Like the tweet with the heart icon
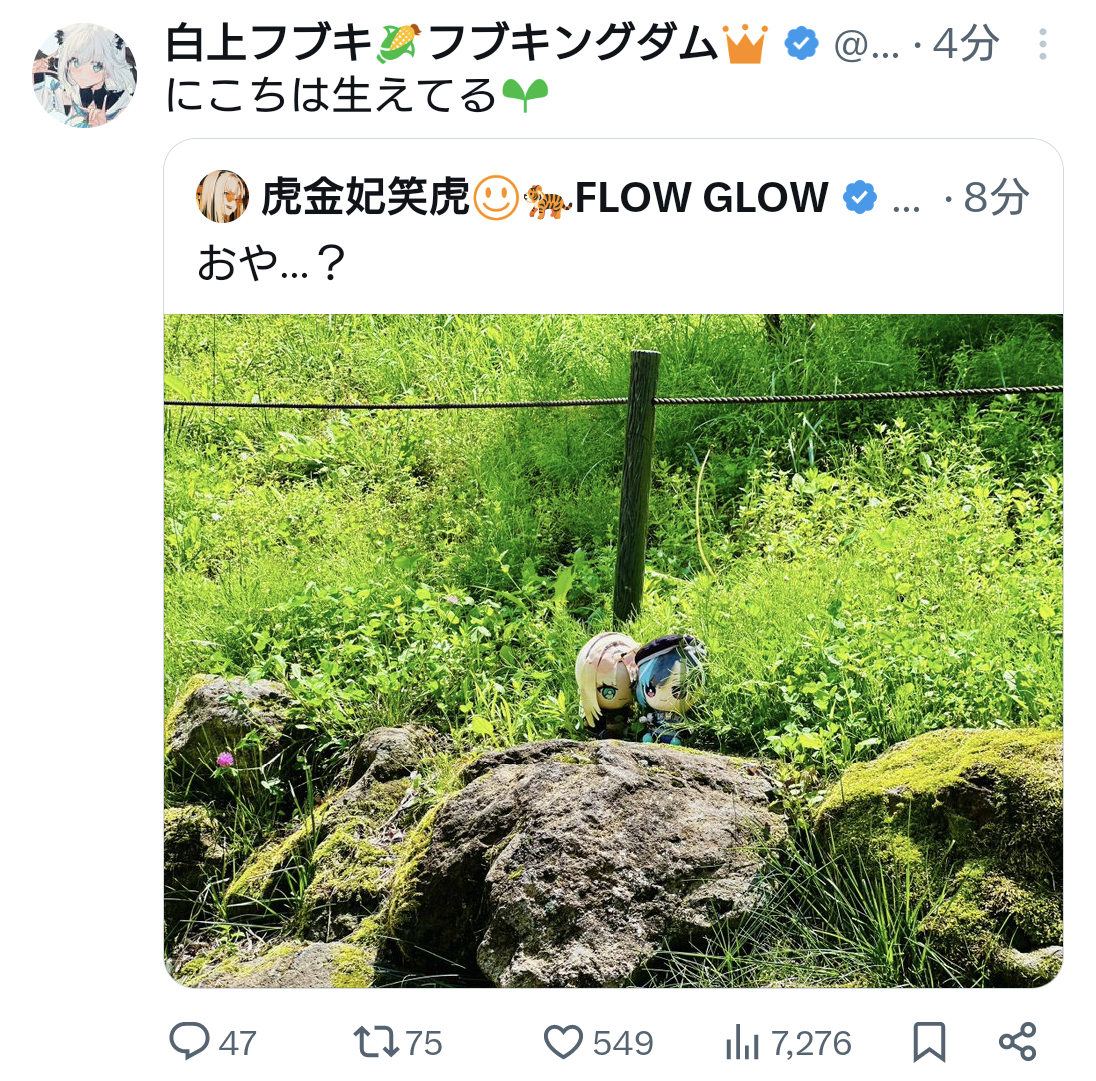 [x=563, y=1042]
